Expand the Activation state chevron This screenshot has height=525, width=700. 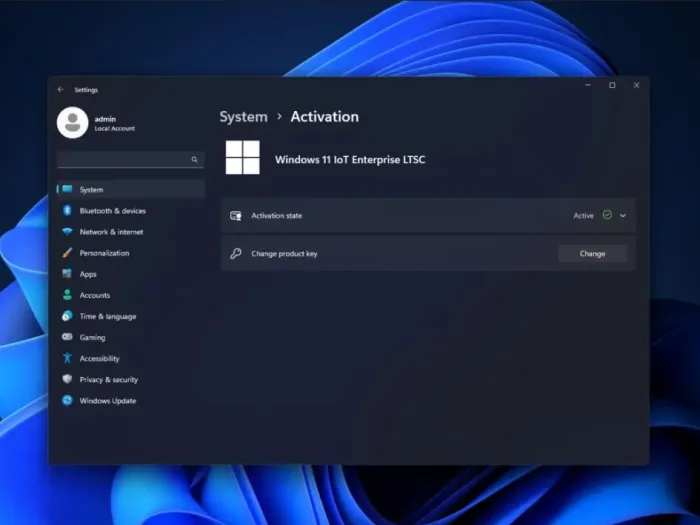623,216
